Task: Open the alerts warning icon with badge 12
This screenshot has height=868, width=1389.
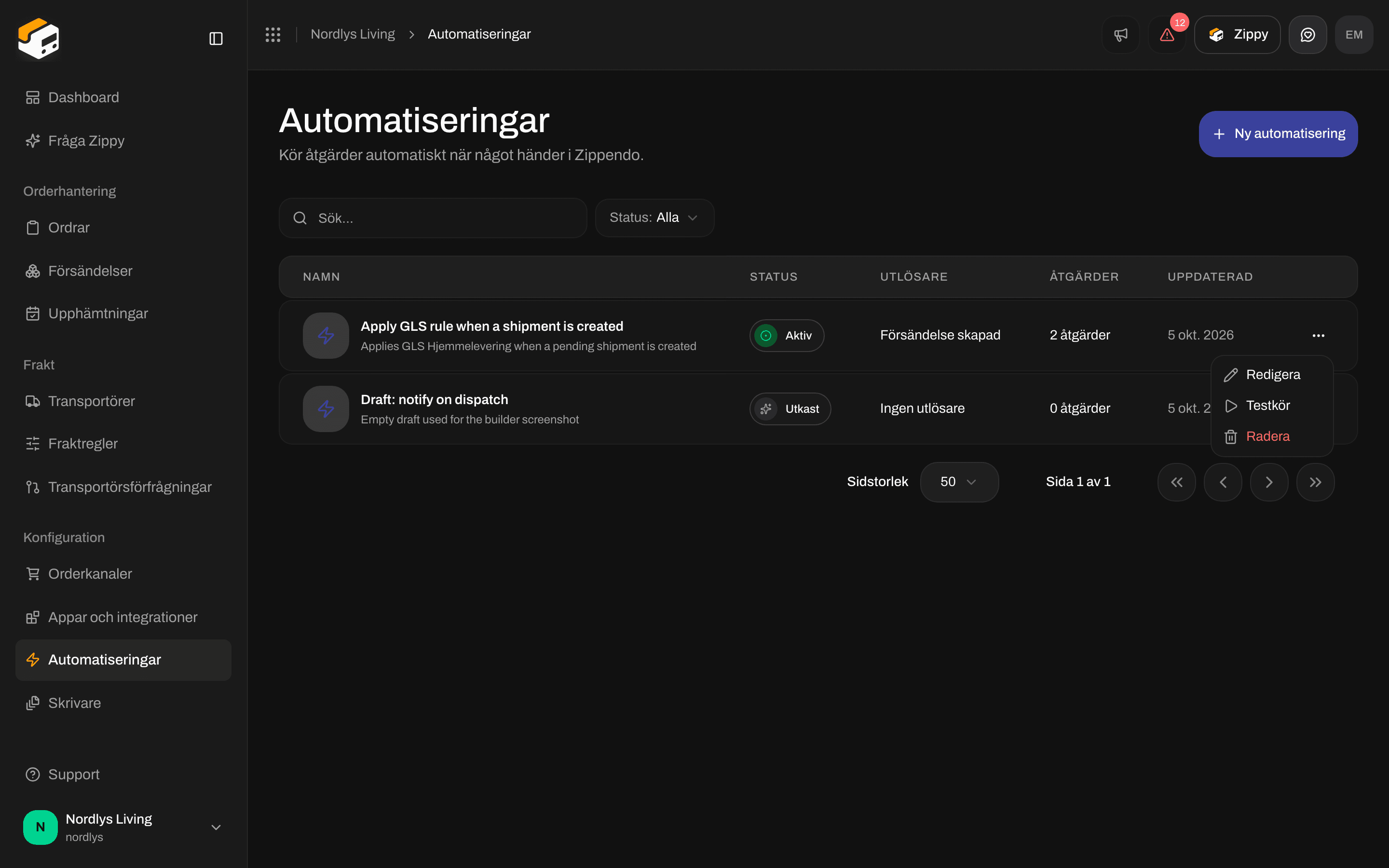Action: [1167, 34]
